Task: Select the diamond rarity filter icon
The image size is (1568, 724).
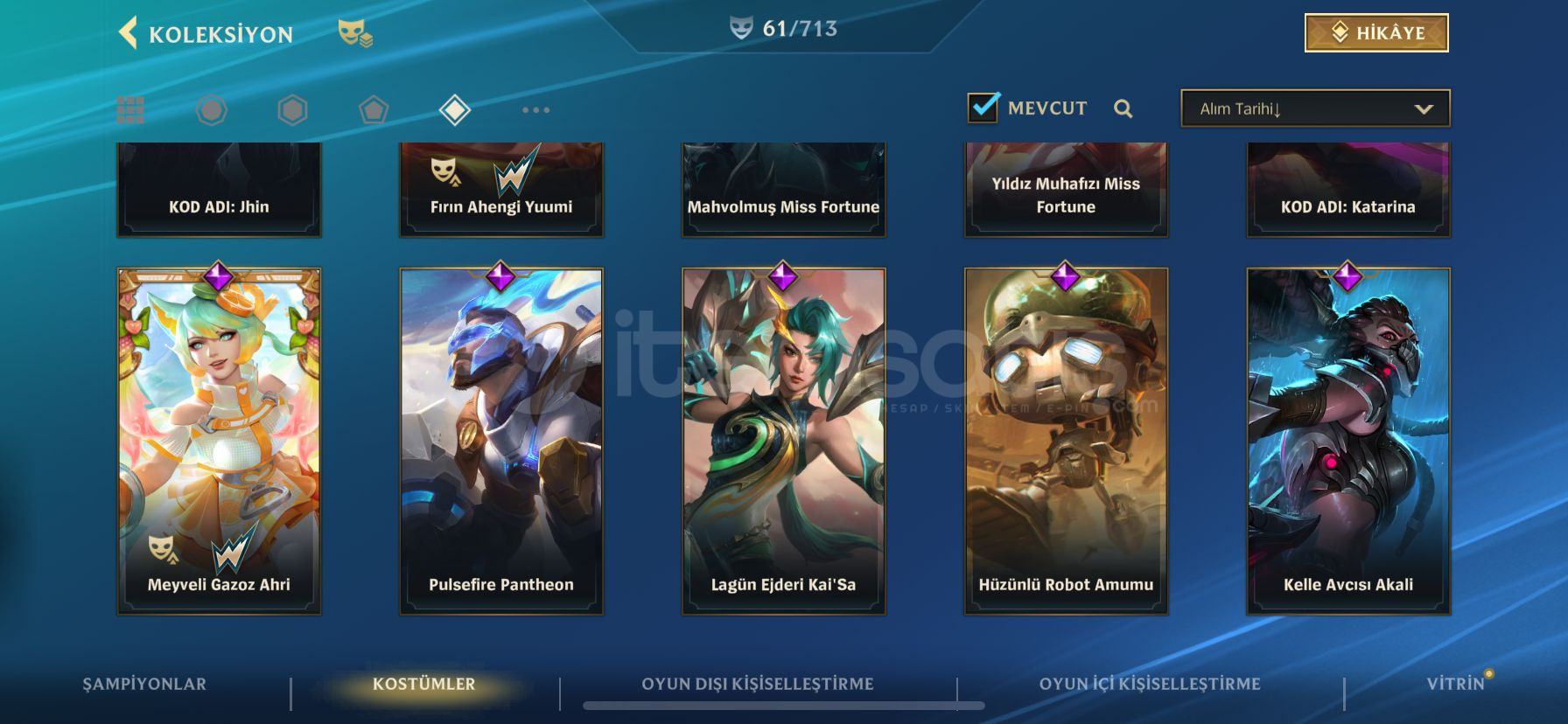Action: click(455, 110)
